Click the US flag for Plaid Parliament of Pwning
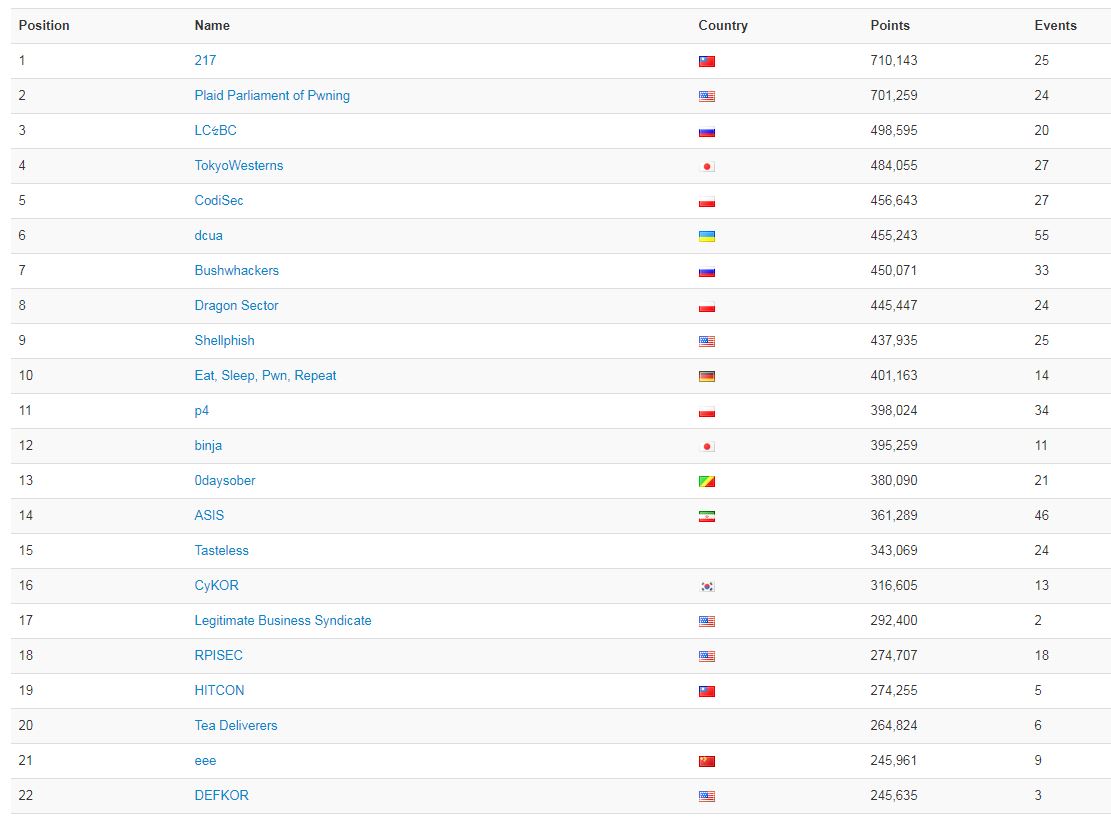The image size is (1111, 822). coord(707,97)
